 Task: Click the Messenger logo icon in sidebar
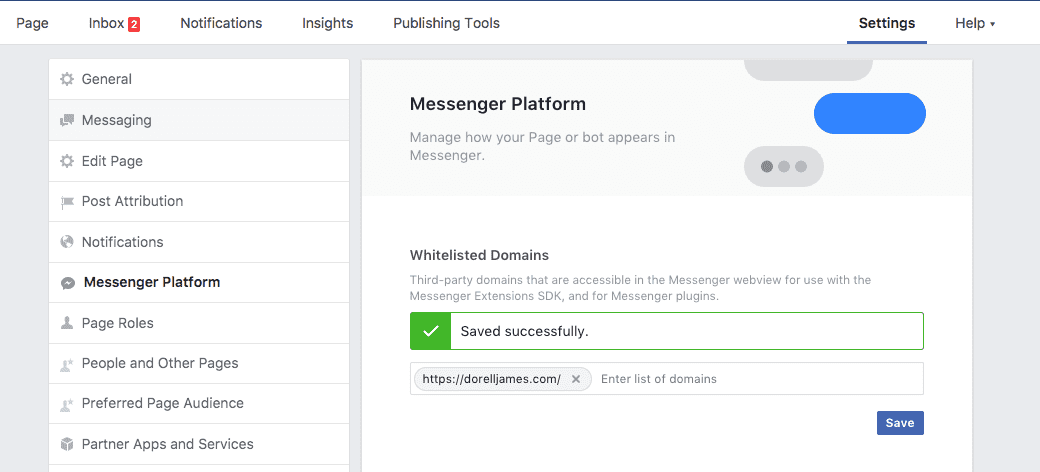[x=67, y=283]
